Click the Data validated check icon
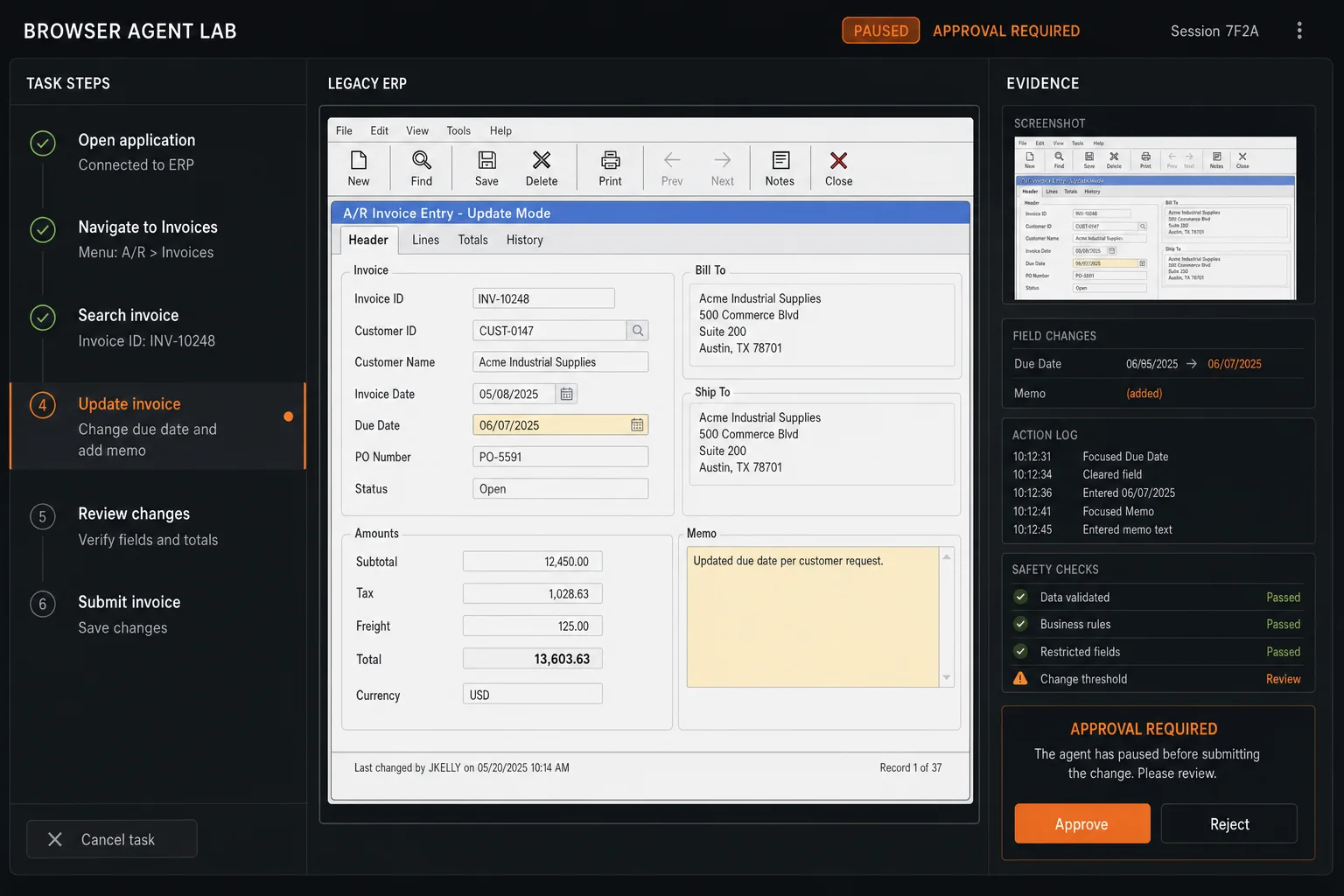The image size is (1344, 896). (1020, 597)
